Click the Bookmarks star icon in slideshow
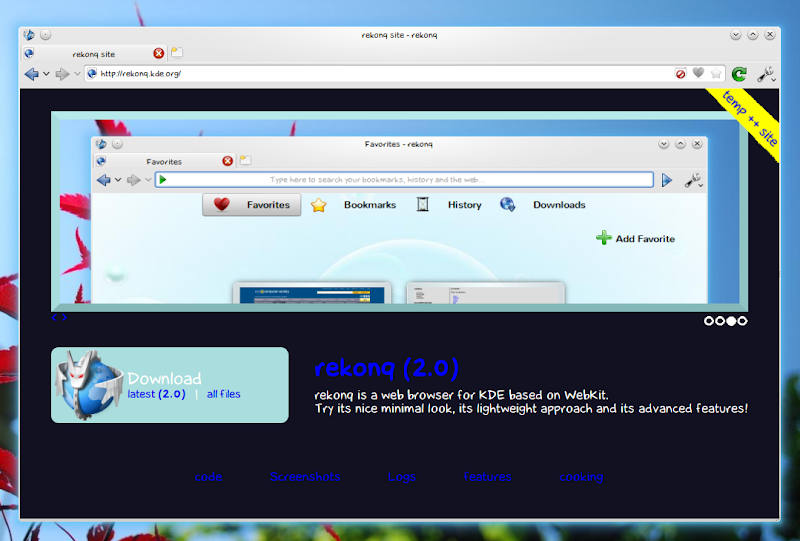 click(318, 205)
